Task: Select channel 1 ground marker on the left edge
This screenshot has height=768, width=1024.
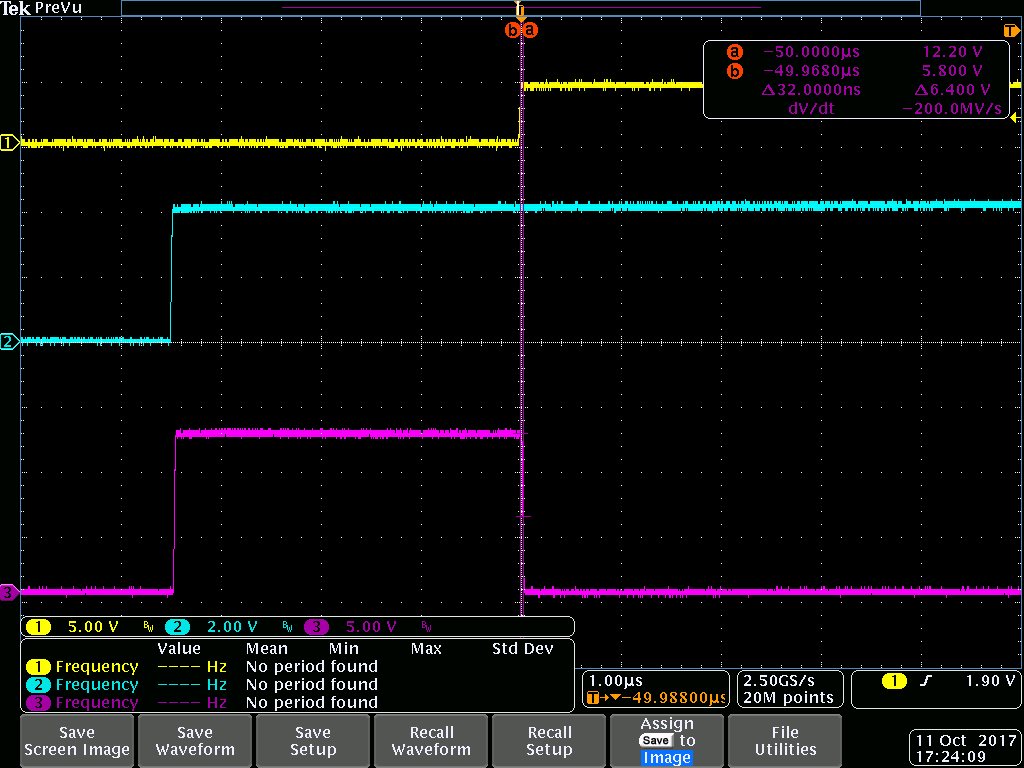Action: [9, 142]
